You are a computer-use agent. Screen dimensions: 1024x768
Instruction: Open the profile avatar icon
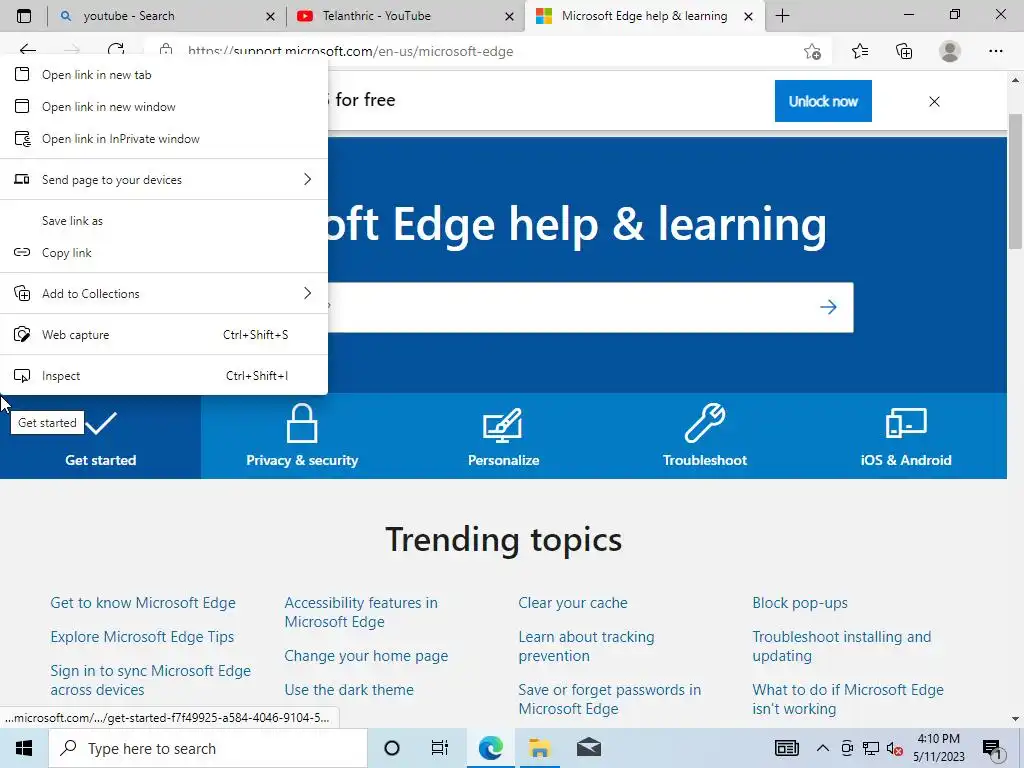[950, 51]
